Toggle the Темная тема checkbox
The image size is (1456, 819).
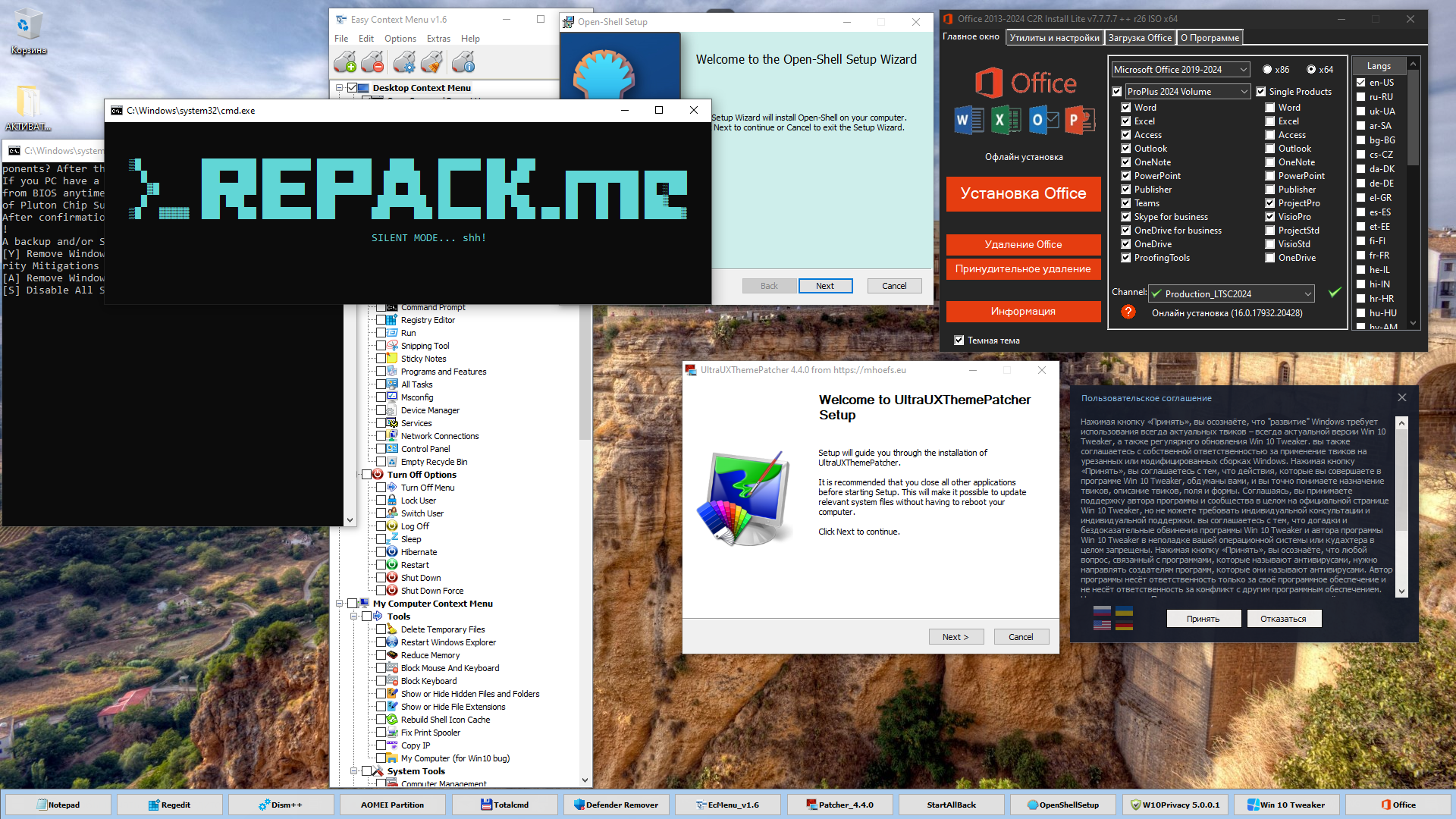point(959,340)
